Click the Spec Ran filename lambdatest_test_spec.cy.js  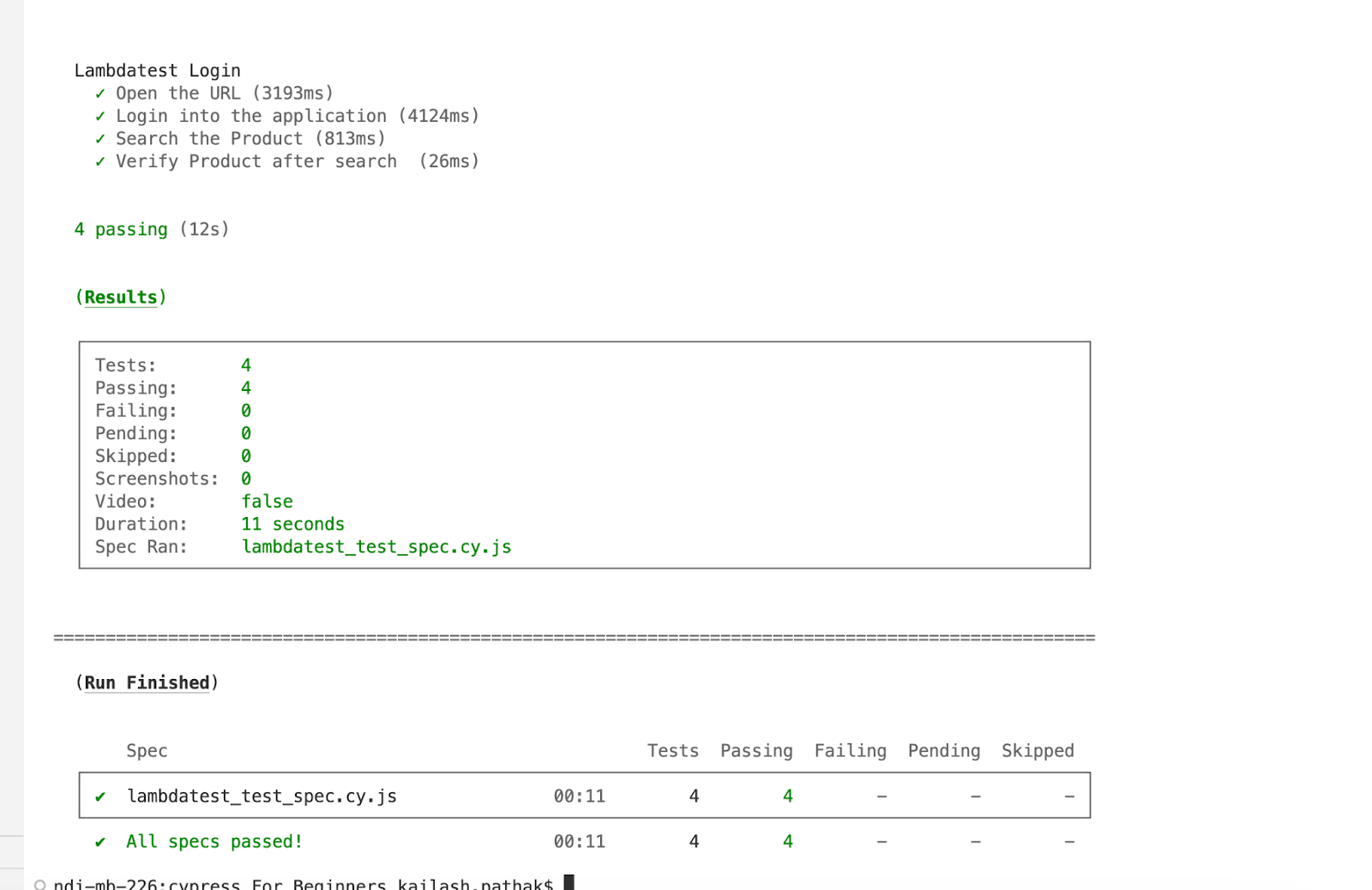[376, 546]
